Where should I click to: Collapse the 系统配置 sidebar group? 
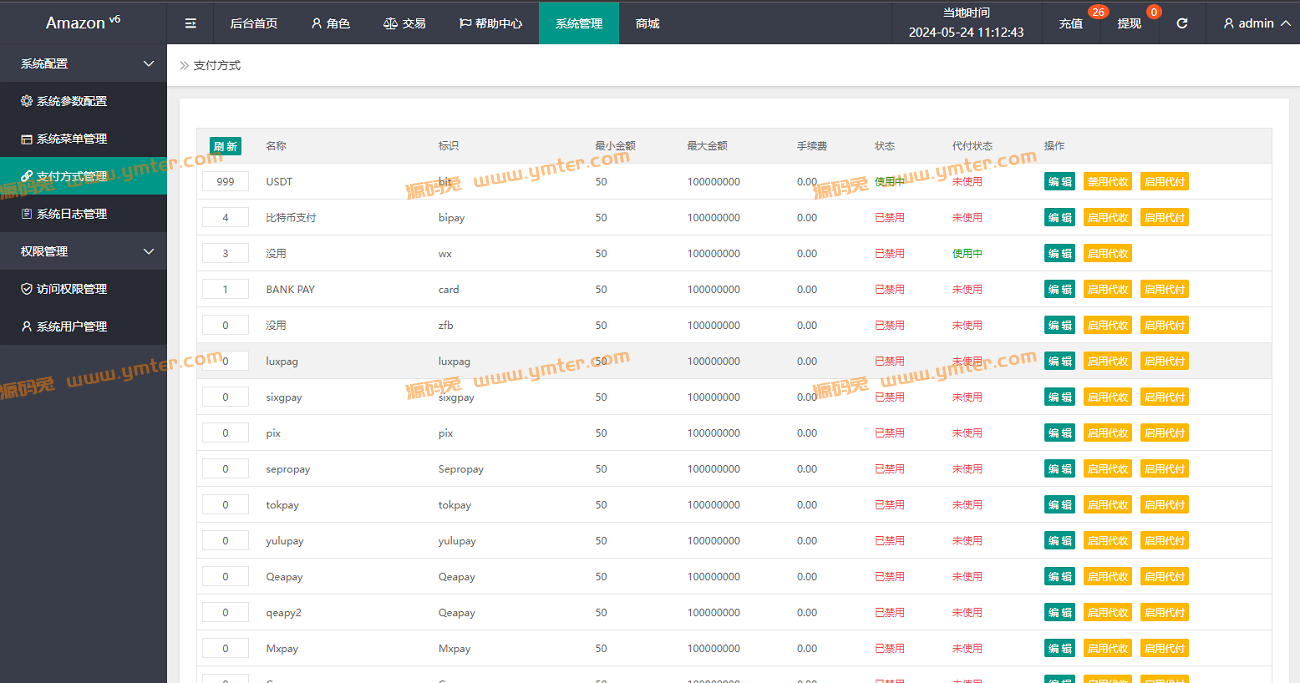[x=83, y=63]
